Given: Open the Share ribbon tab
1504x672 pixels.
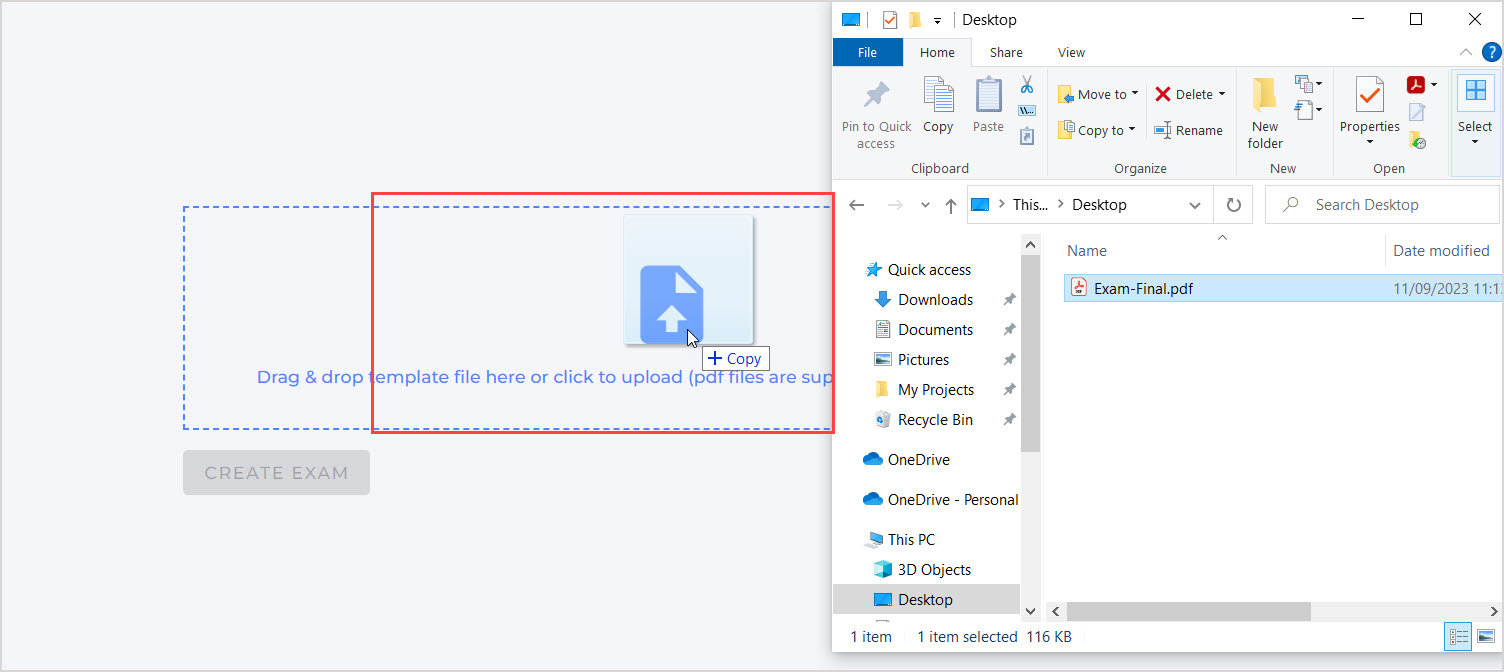Looking at the screenshot, I should [1006, 53].
